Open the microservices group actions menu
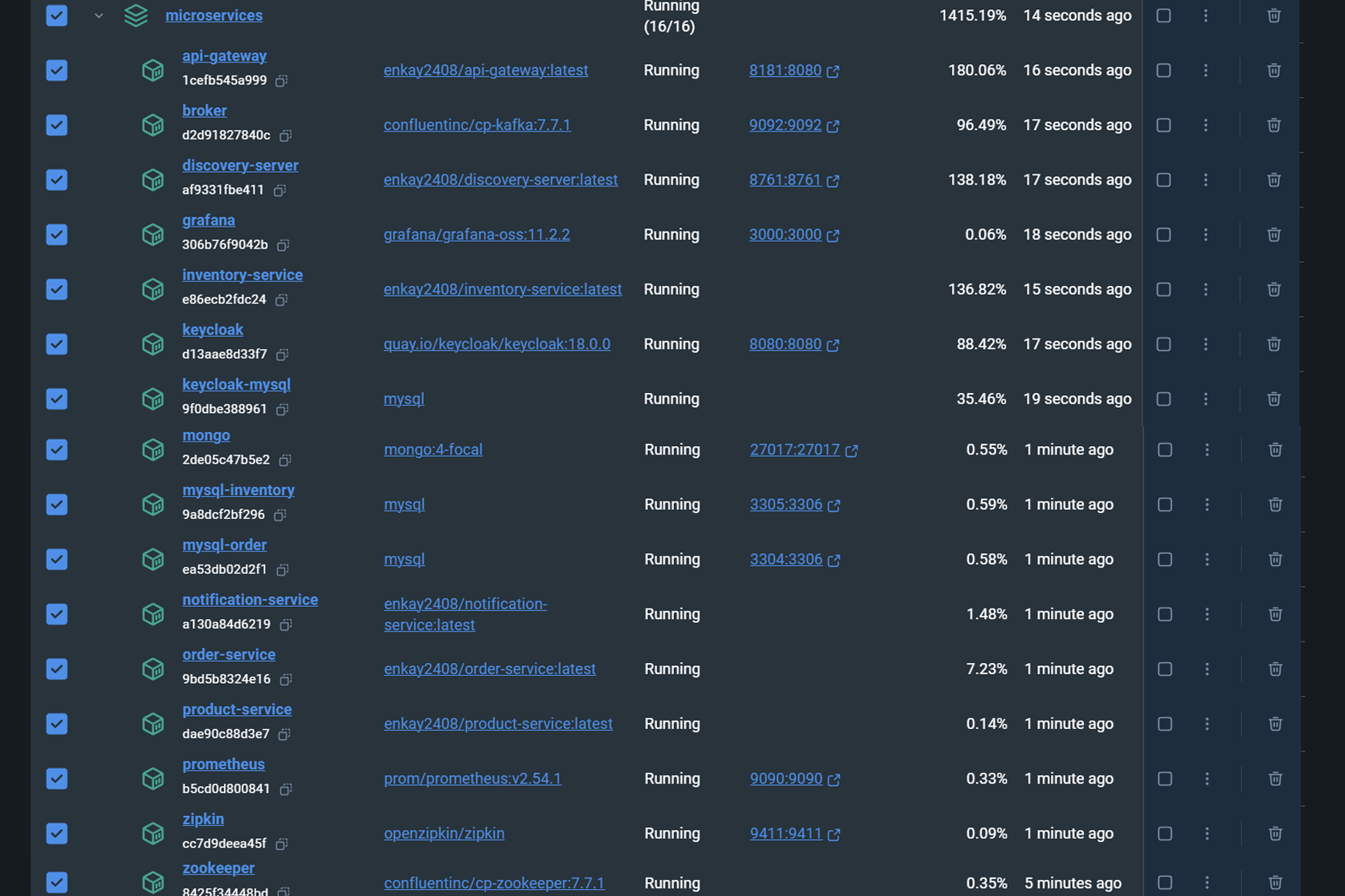The width and height of the screenshot is (1345, 896). coord(1206,15)
